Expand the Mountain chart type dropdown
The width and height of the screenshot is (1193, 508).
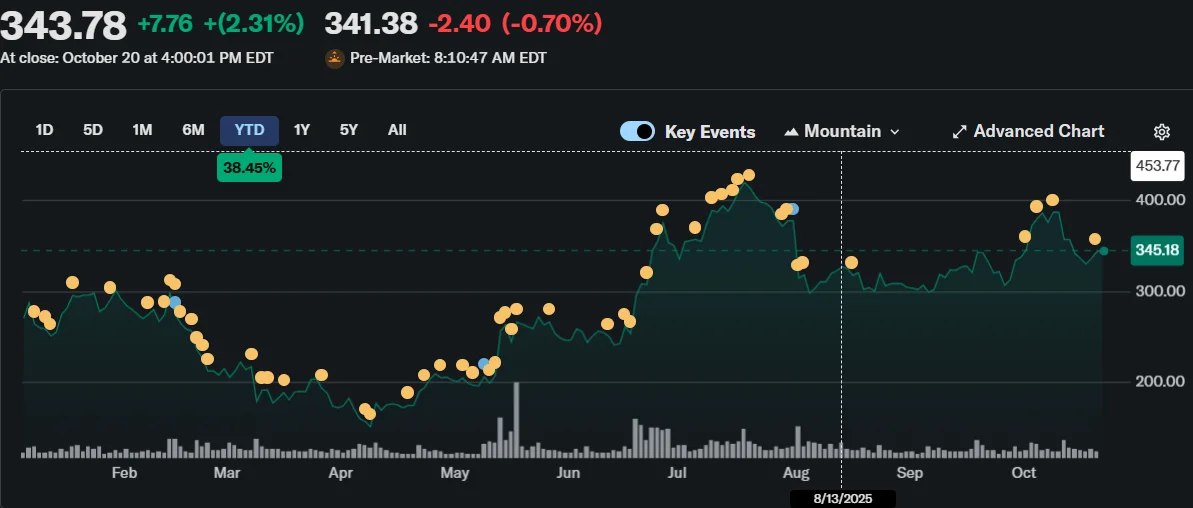pyautogui.click(x=894, y=132)
